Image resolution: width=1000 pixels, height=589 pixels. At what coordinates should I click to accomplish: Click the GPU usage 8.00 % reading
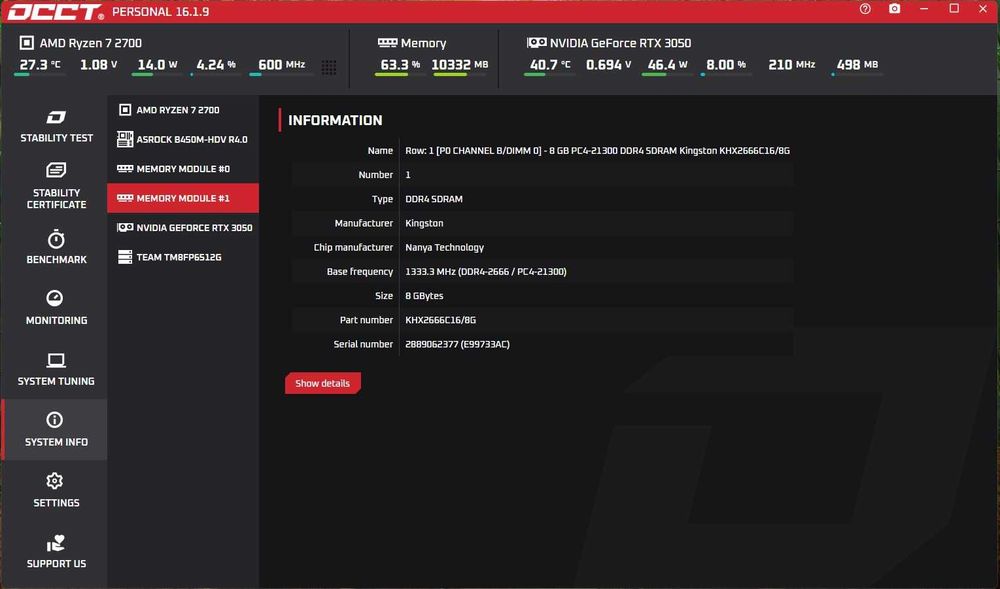tap(726, 64)
